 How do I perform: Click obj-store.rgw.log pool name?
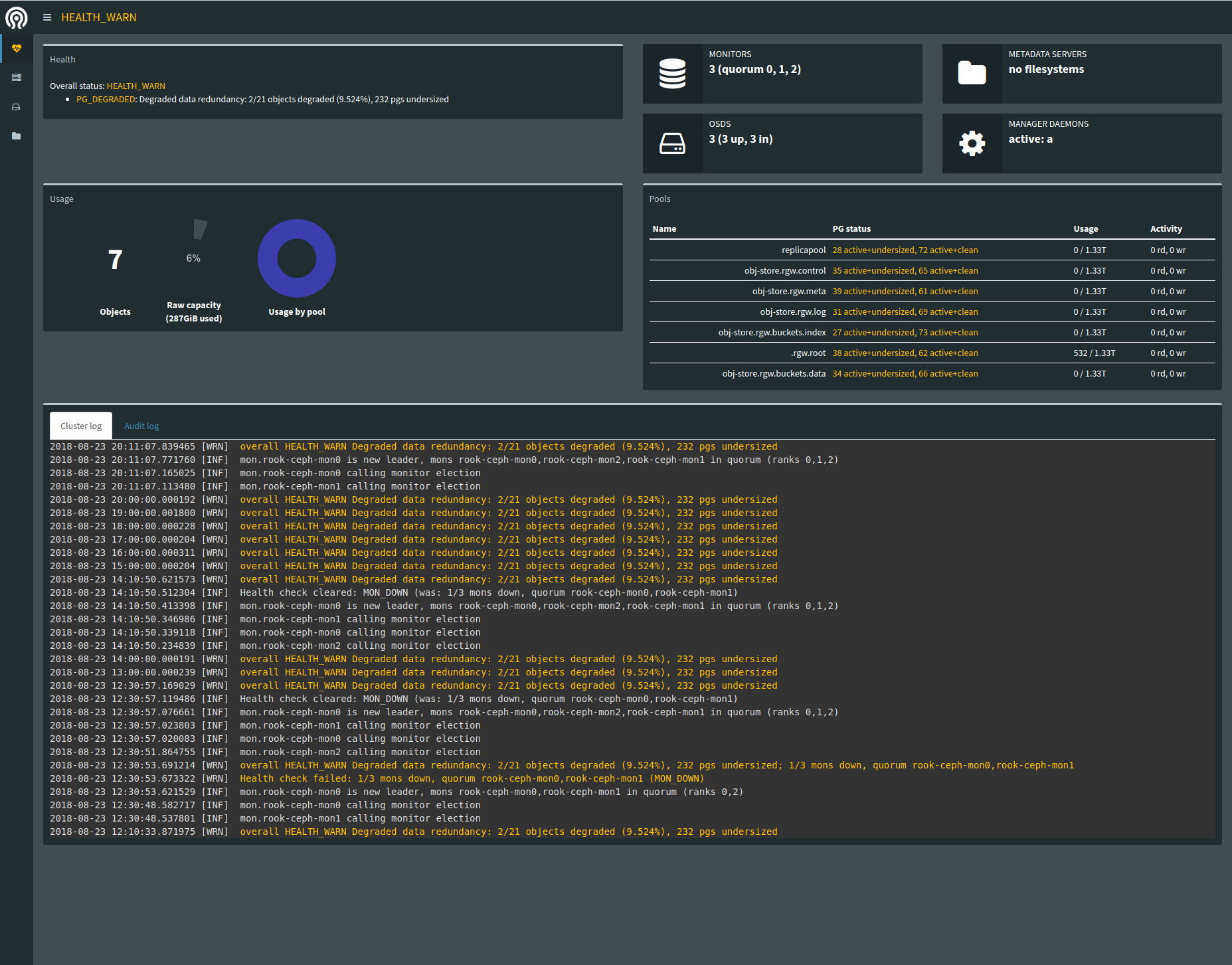(x=793, y=311)
